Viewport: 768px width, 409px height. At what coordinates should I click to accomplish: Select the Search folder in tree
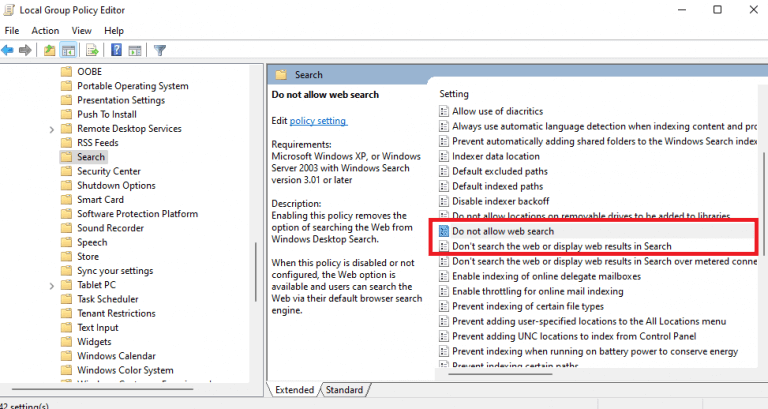[x=91, y=157]
